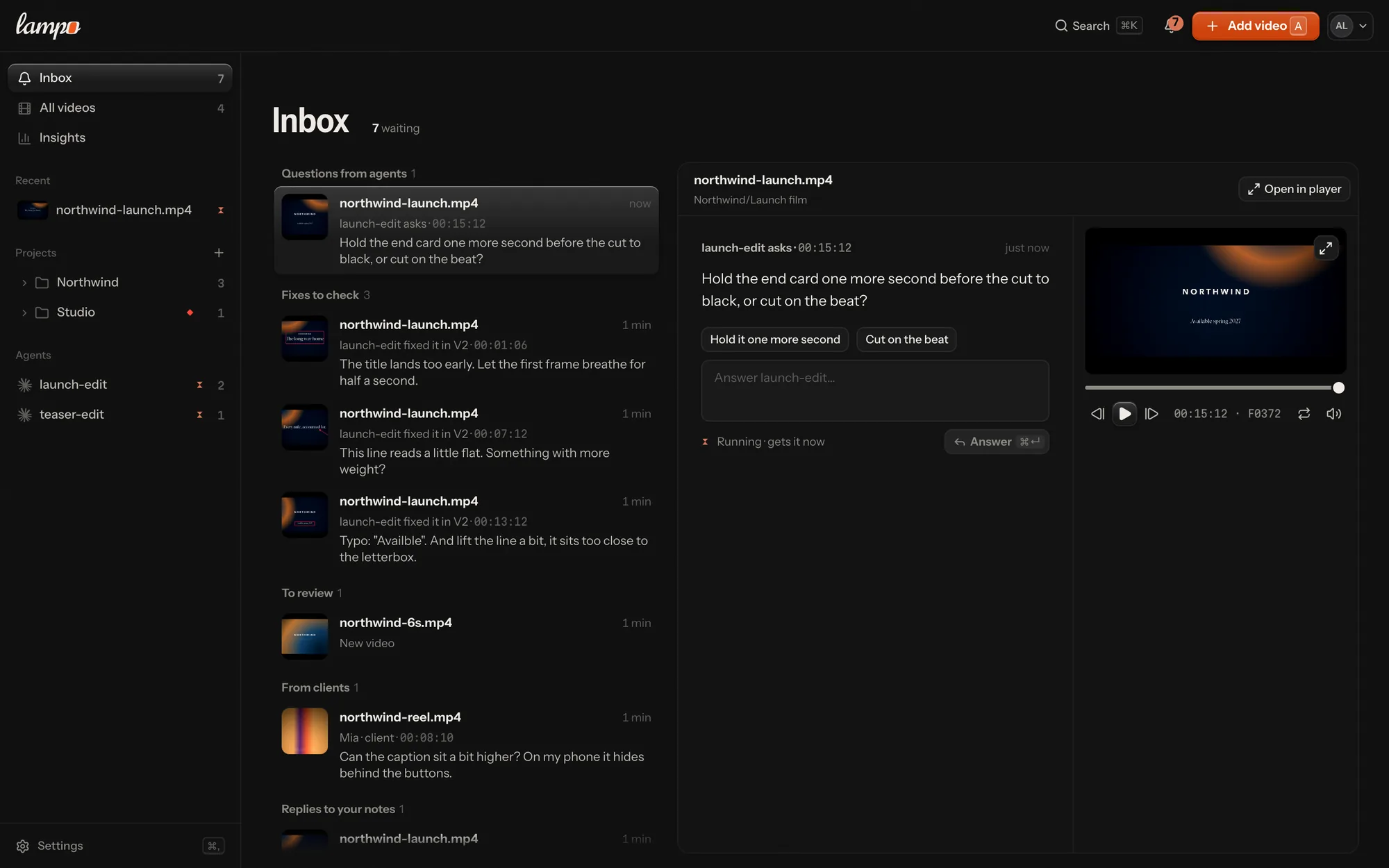
Task: Choose 'Cut on the beat'
Action: [906, 340]
